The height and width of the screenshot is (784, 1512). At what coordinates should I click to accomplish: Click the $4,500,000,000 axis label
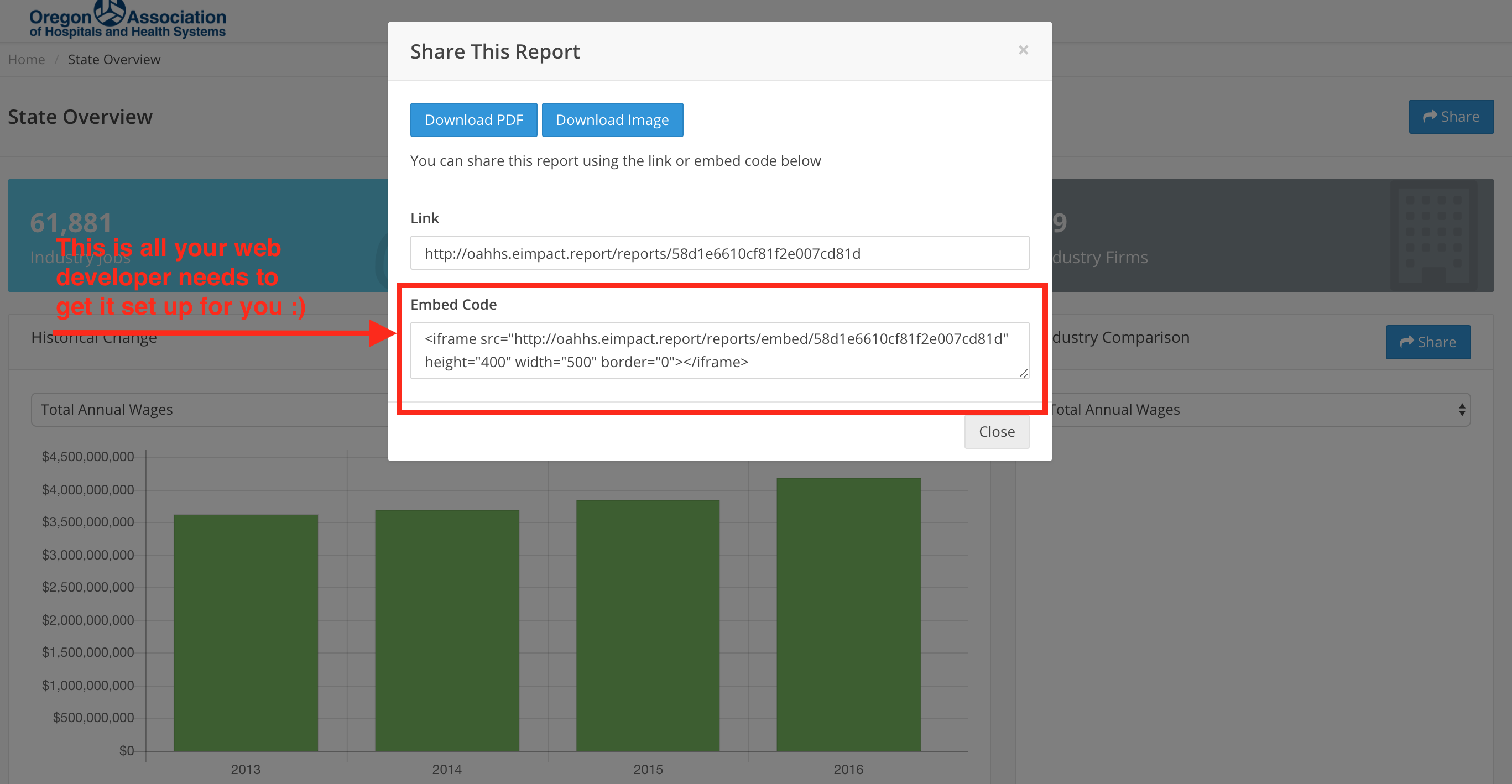pos(88,457)
